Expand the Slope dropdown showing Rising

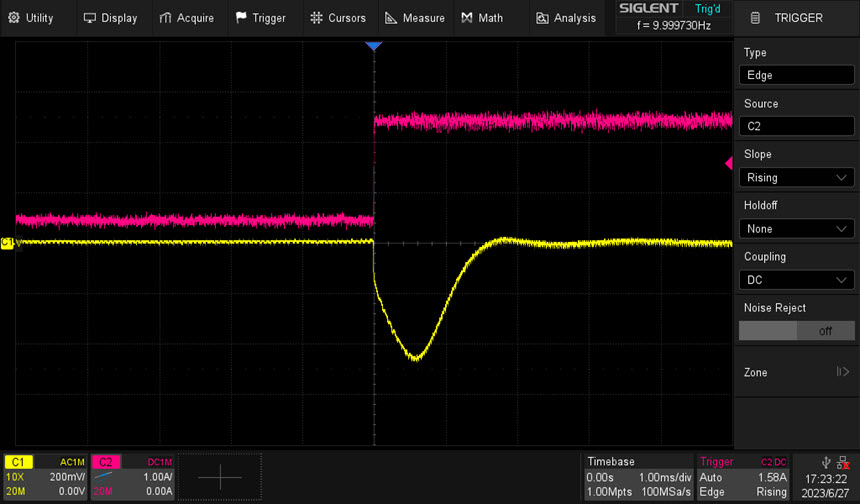coord(797,177)
